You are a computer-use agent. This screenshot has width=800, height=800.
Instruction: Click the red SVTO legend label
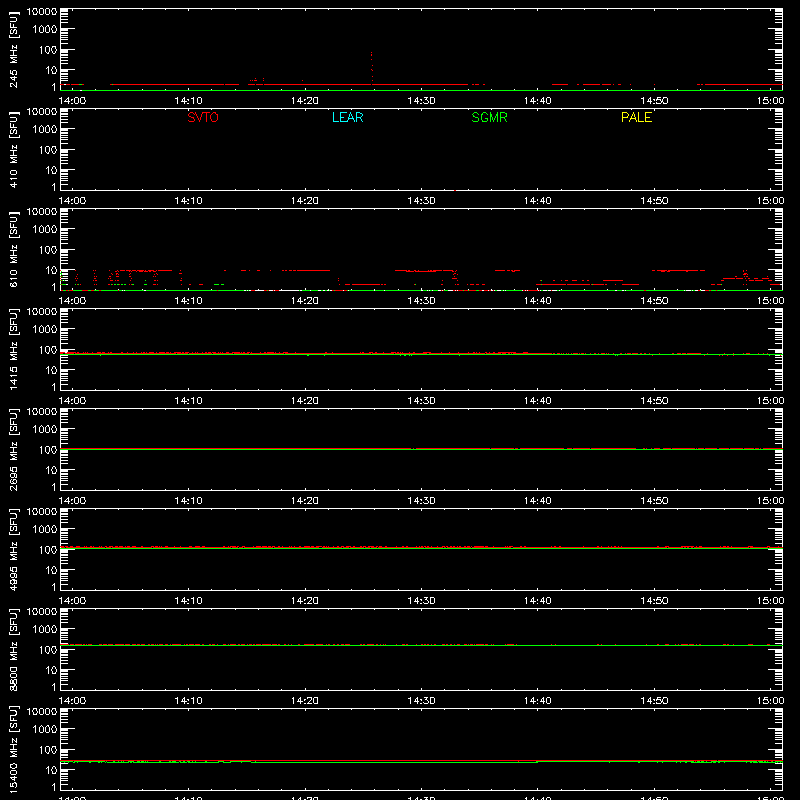(203, 117)
